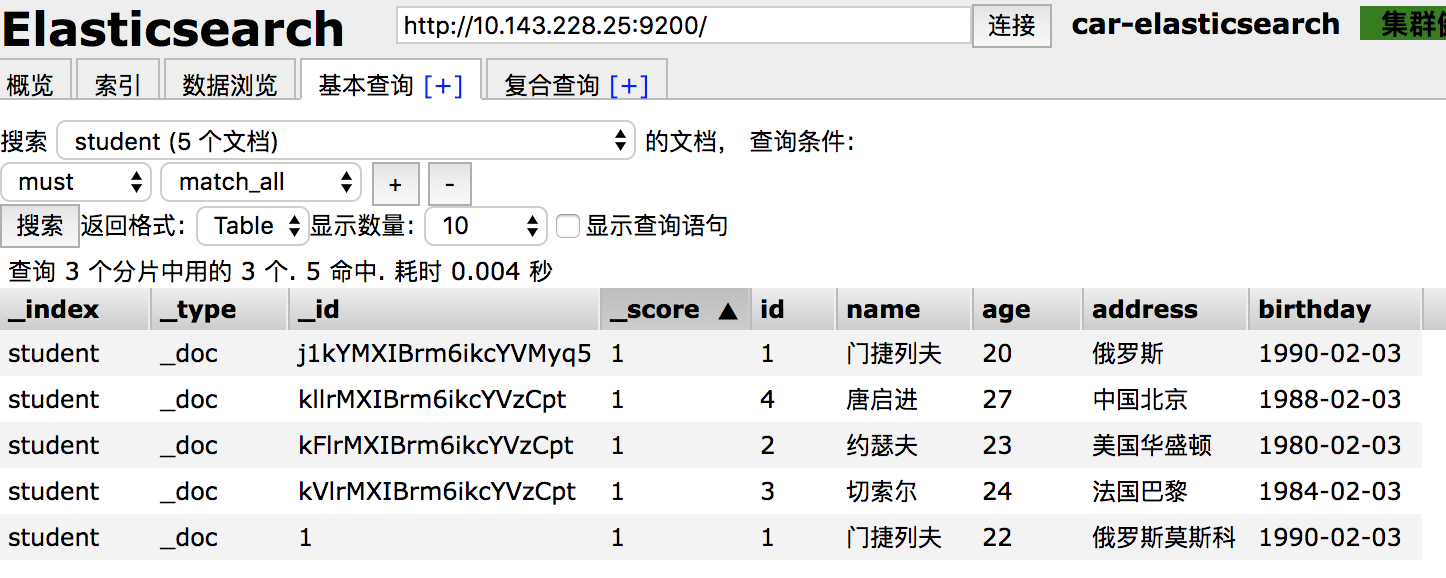Remove query condition with - button
Screen dimensions: 1446x578
click(450, 184)
